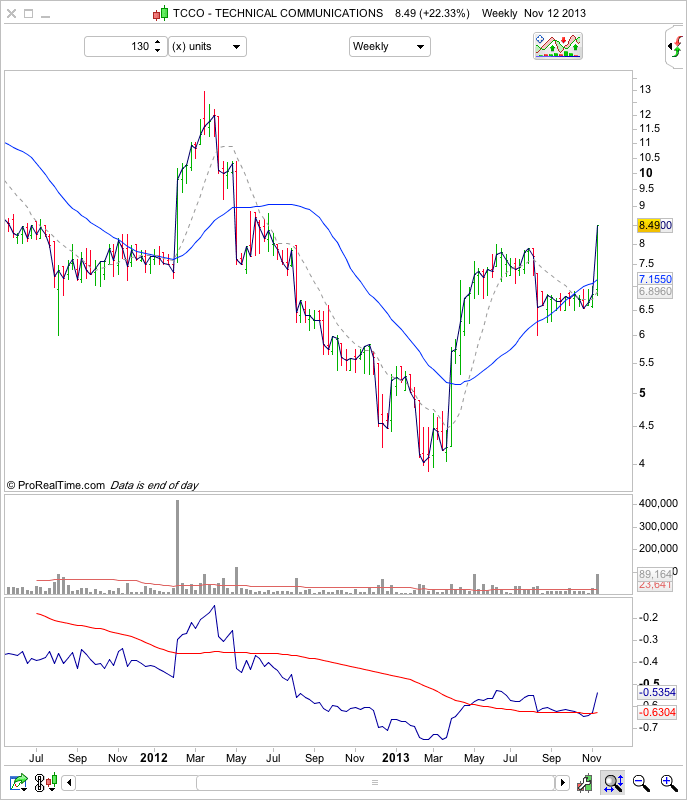Image resolution: width=687 pixels, height=800 pixels.
Task: Click the price 10 axis label
Action: click(x=646, y=173)
